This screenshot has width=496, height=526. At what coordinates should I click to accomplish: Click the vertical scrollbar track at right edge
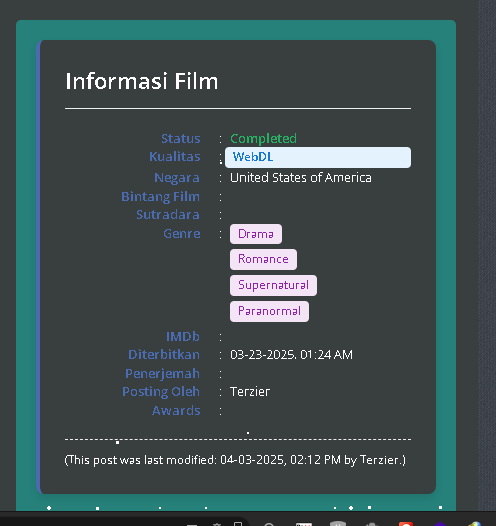click(487, 255)
